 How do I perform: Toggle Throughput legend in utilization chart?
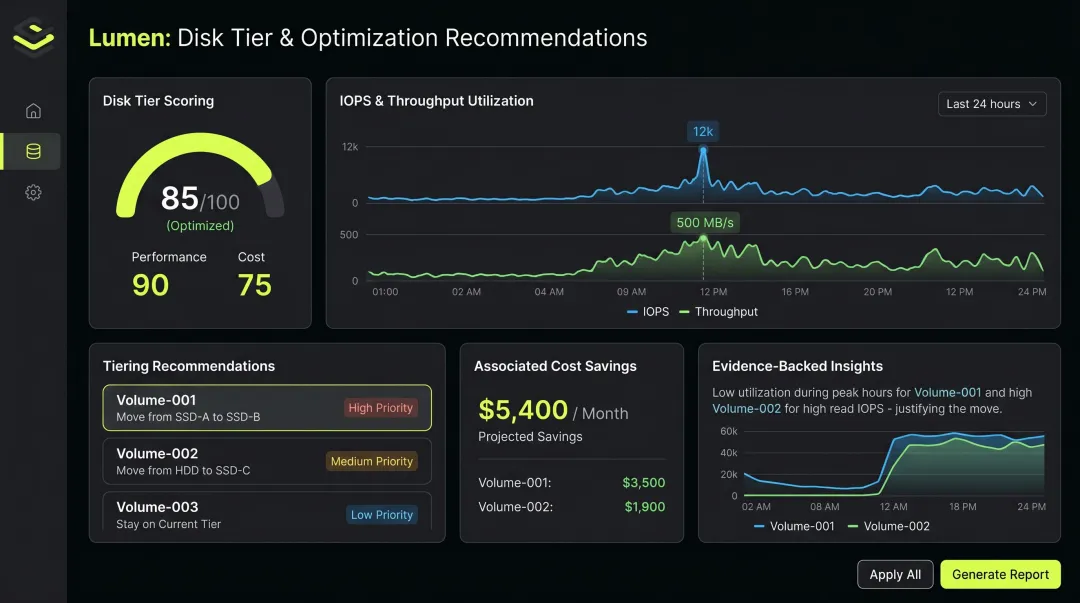click(x=718, y=311)
